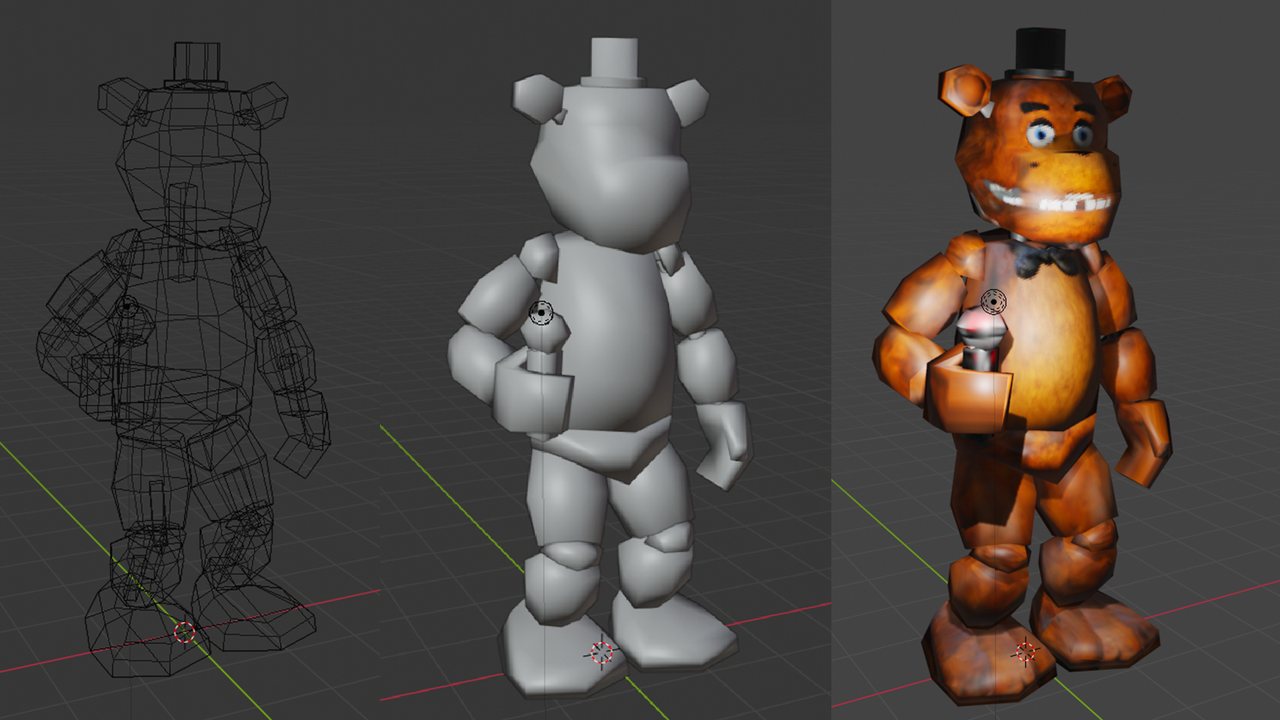
Task: Select the top hat on the gray model
Action: click(614, 63)
